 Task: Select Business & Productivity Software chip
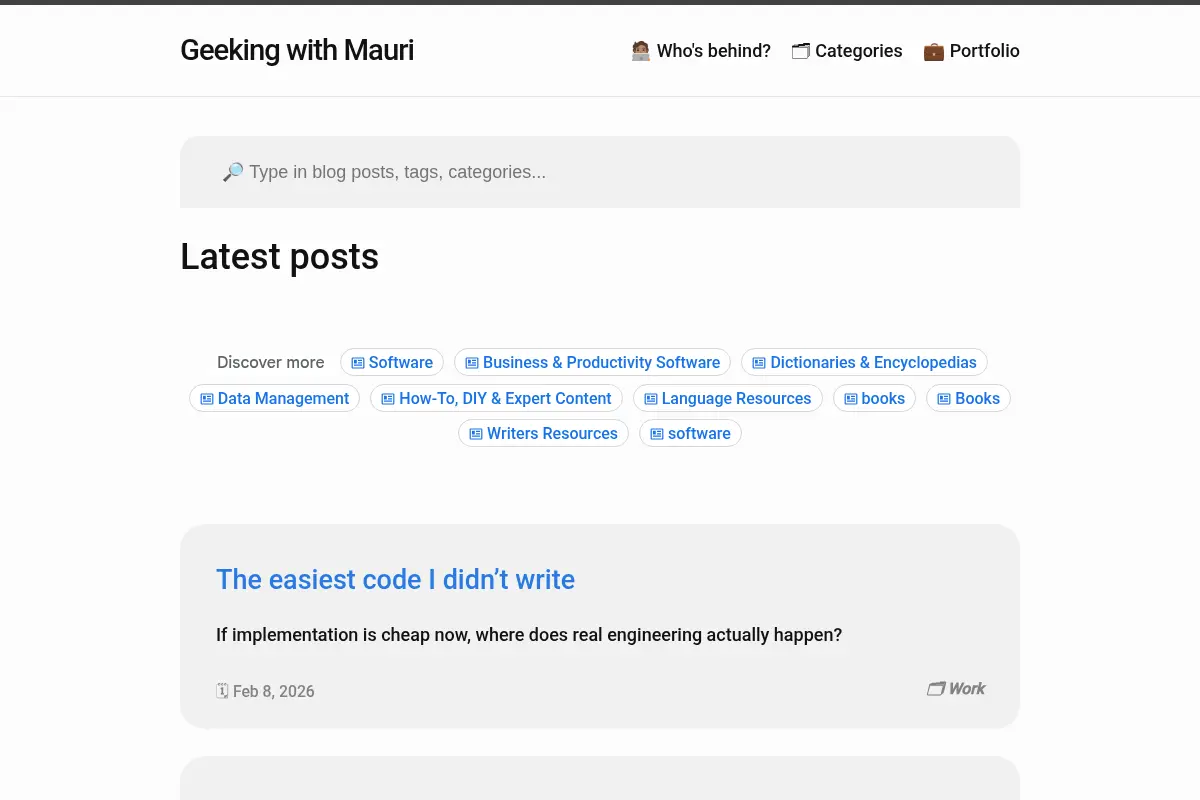pyautogui.click(x=592, y=362)
